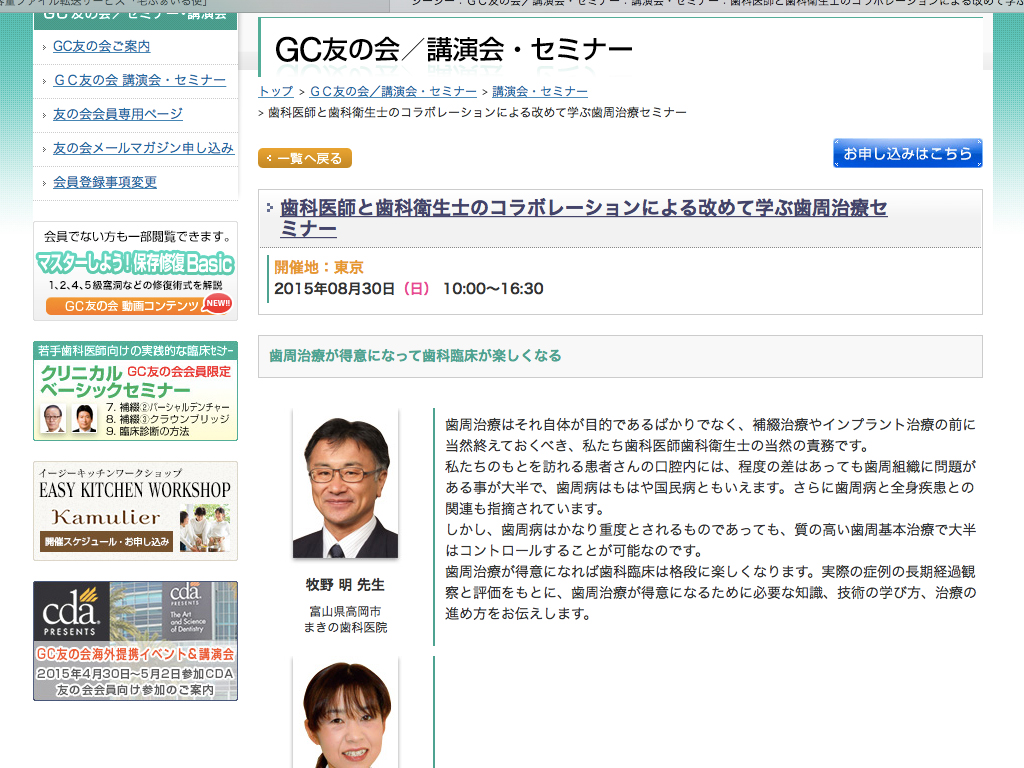Click the 講演会・セミナー breadcrumb link
Viewport: 1024px width, 768px height.
coord(539,91)
